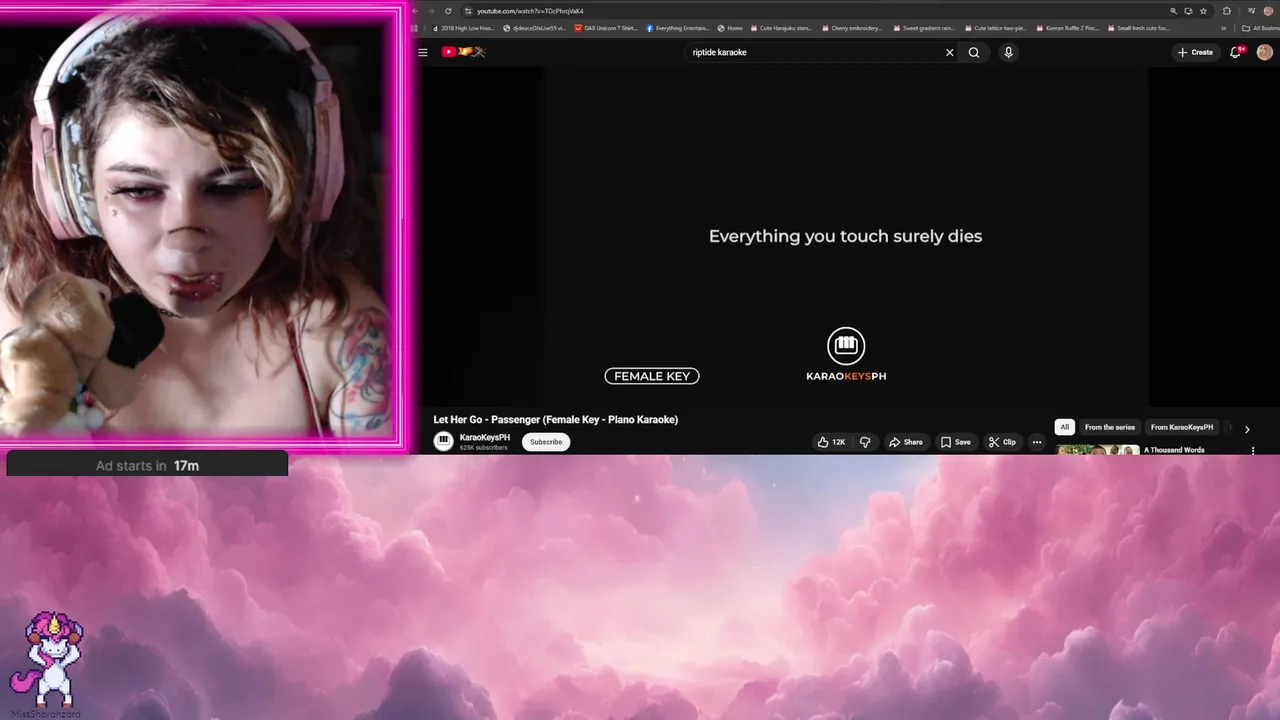
Task: Bookmark this page with the star
Action: click(1203, 11)
